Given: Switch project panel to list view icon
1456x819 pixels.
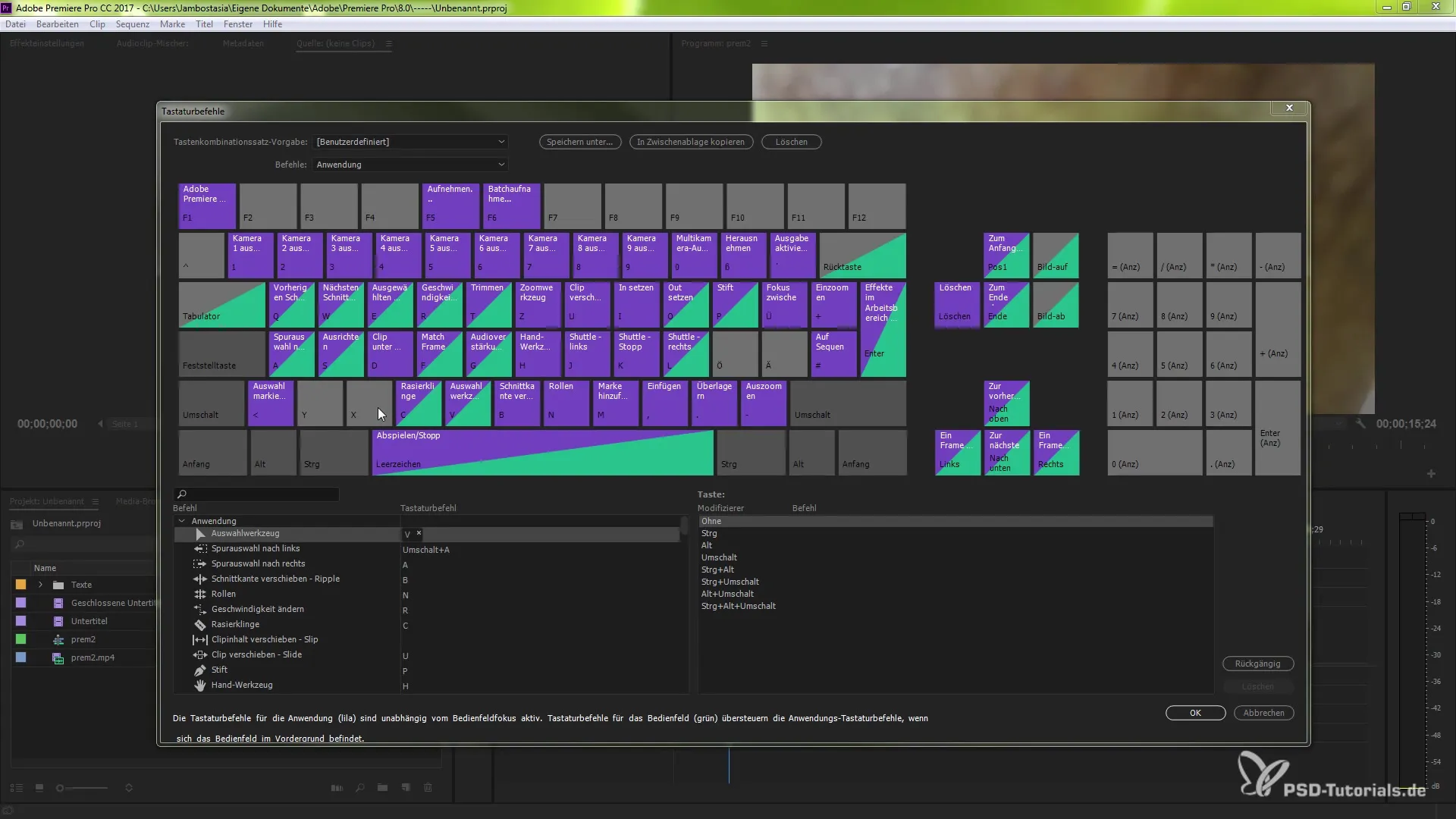Looking at the screenshot, I should click(17, 788).
